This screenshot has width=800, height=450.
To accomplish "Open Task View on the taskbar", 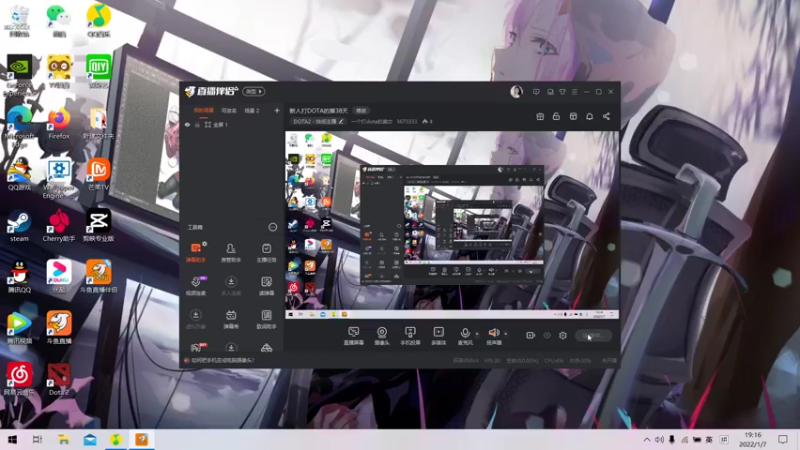I will [x=37, y=439].
